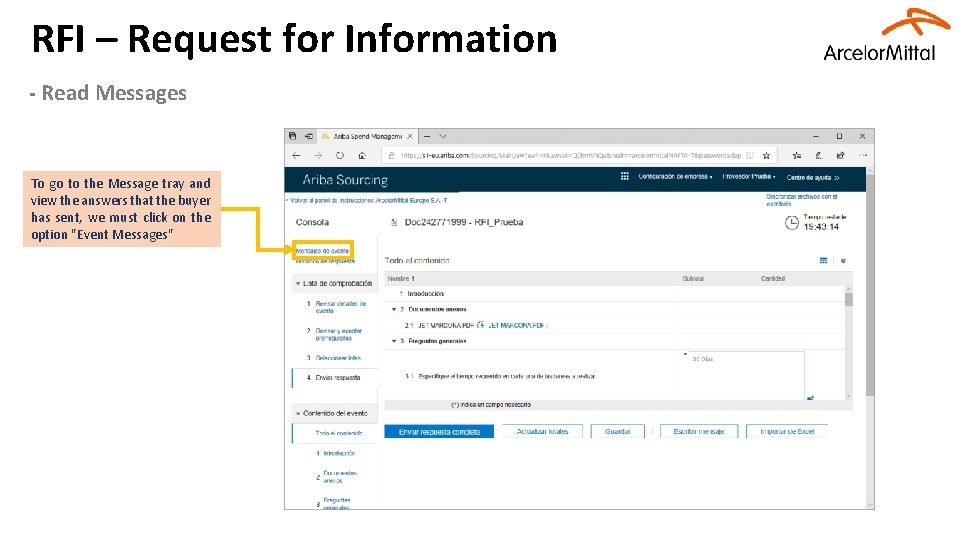Open the Ariba apps grid icon
Image resolution: width=960 pixels, height=540 pixels.
[624, 176]
